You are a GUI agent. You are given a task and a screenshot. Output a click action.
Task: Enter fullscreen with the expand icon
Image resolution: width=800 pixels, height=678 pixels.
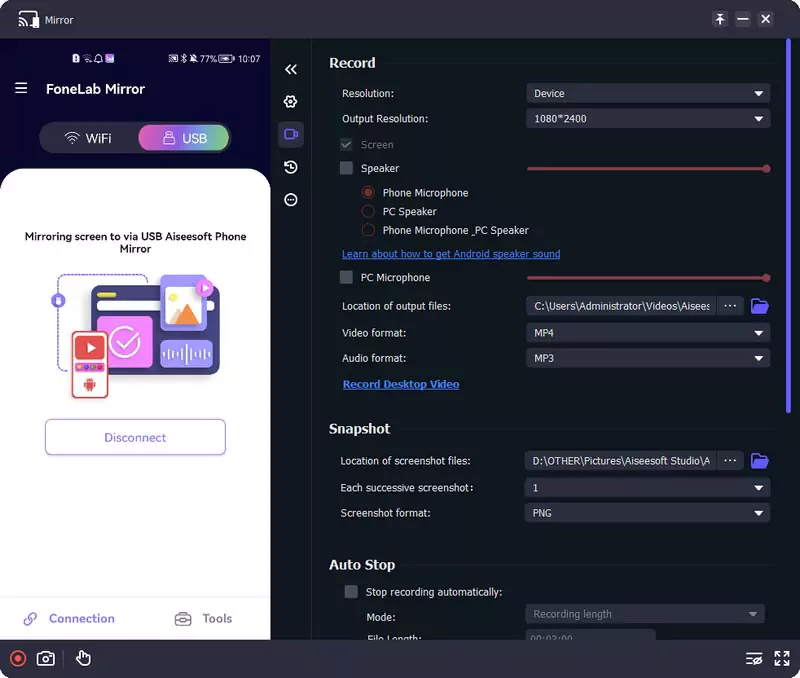[782, 658]
